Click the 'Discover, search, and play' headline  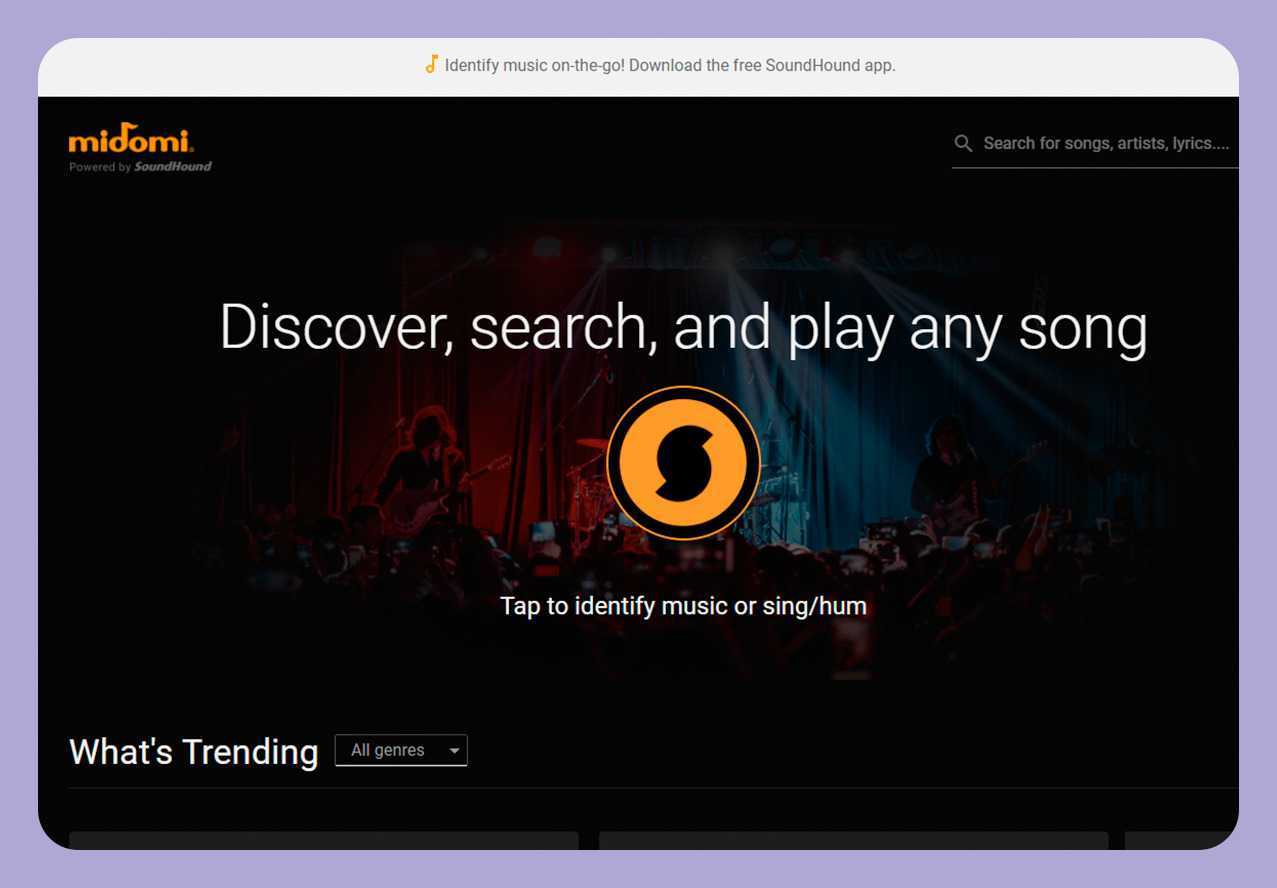coord(683,327)
